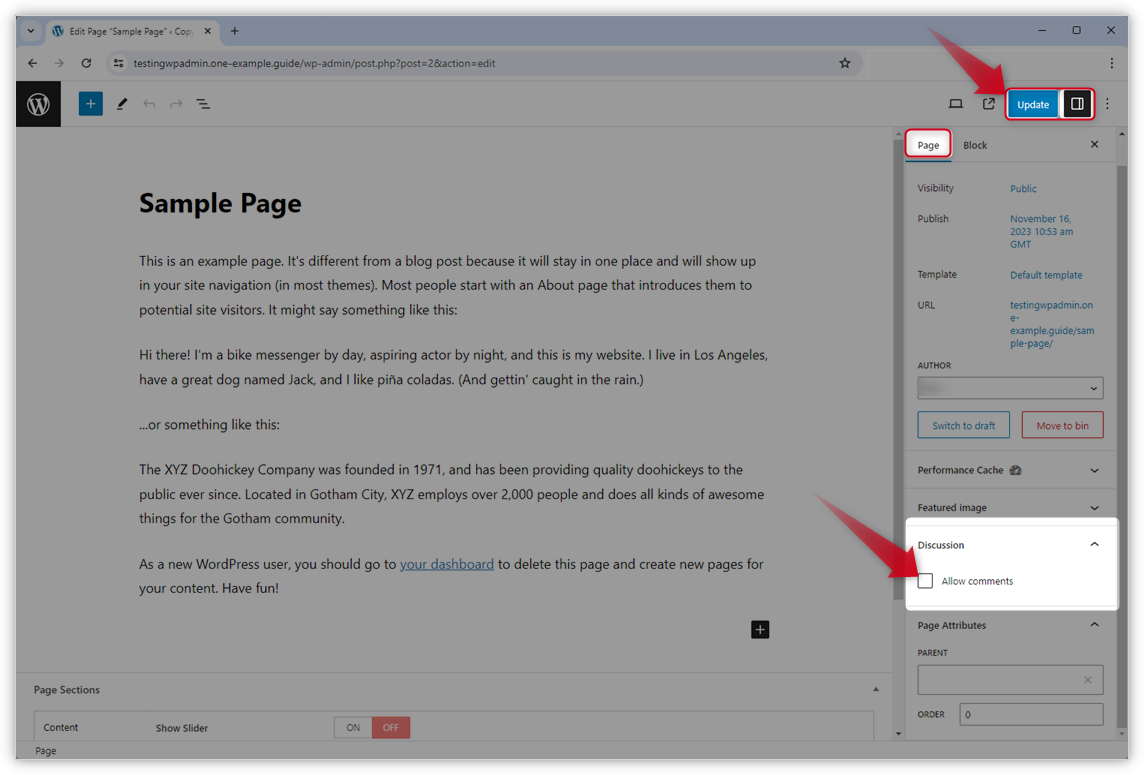Toggle the settings sidebar panel icon
This screenshot has width=1144, height=775.
(1077, 103)
